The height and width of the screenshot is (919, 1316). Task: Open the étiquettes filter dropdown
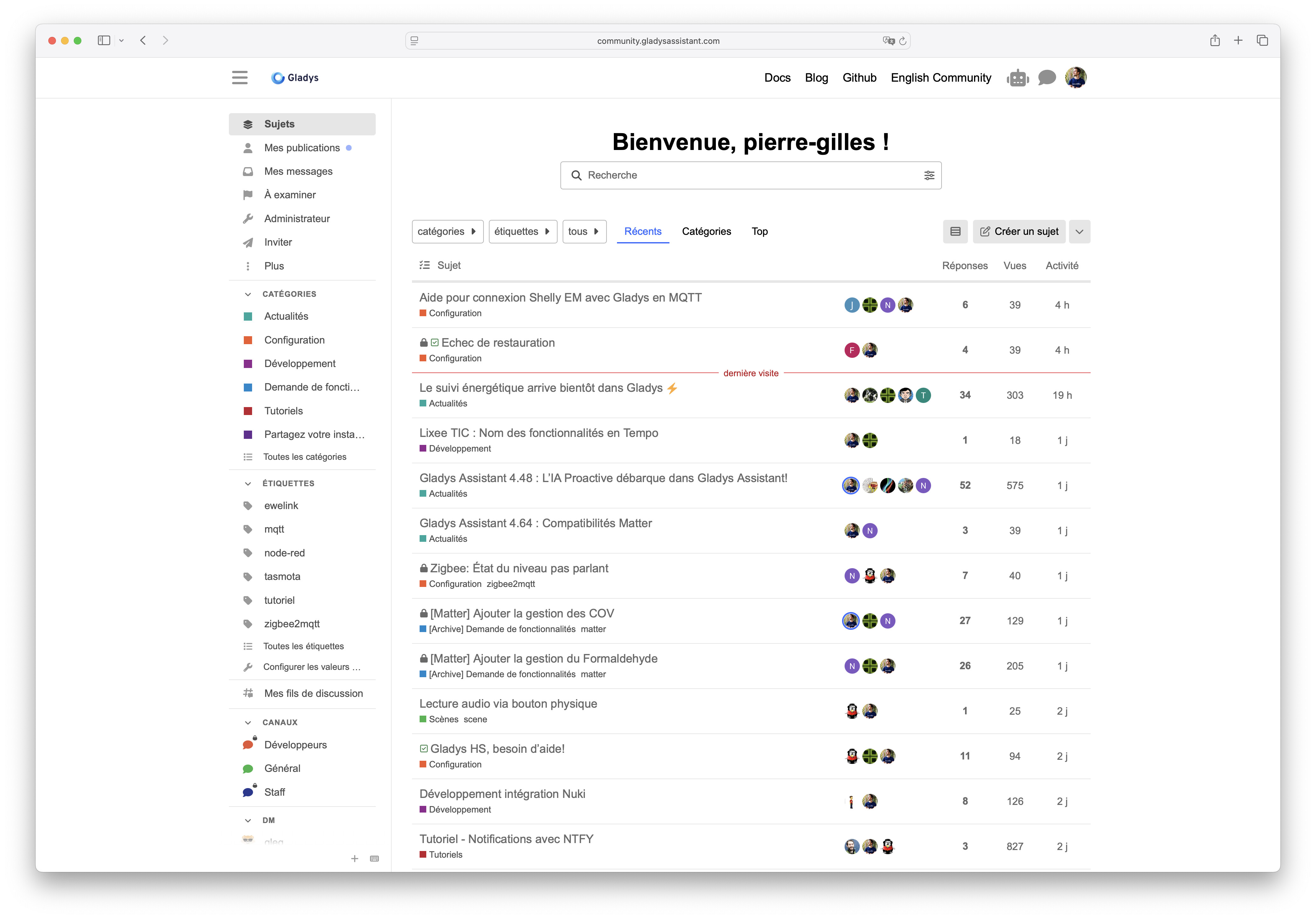point(522,231)
